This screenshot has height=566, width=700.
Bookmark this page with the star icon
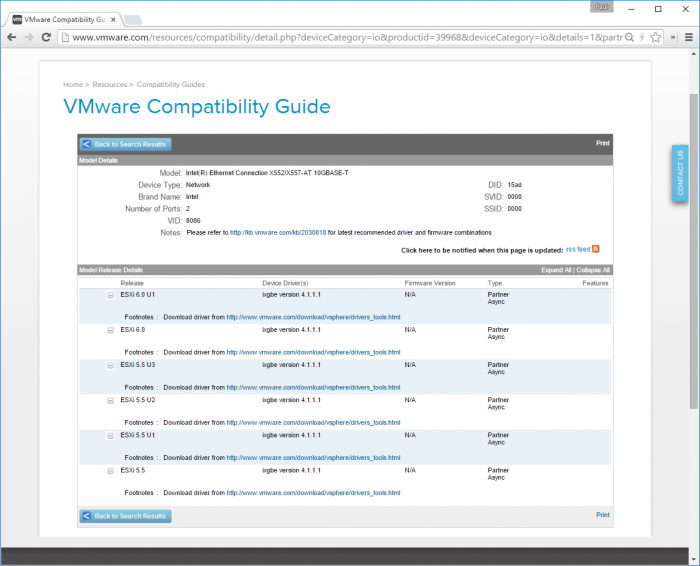pos(655,37)
